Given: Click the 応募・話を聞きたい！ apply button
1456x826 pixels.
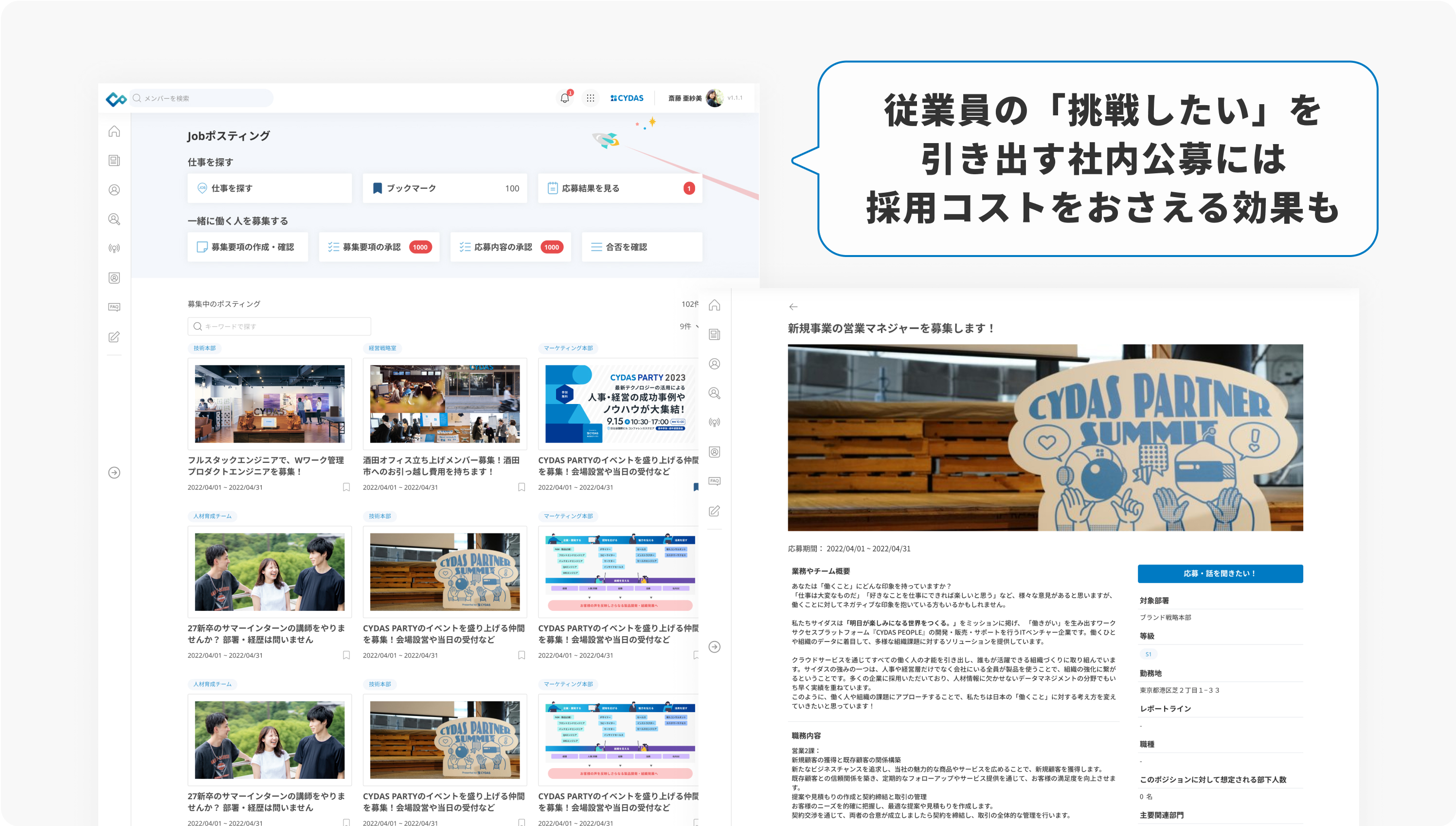Looking at the screenshot, I should click(1220, 573).
